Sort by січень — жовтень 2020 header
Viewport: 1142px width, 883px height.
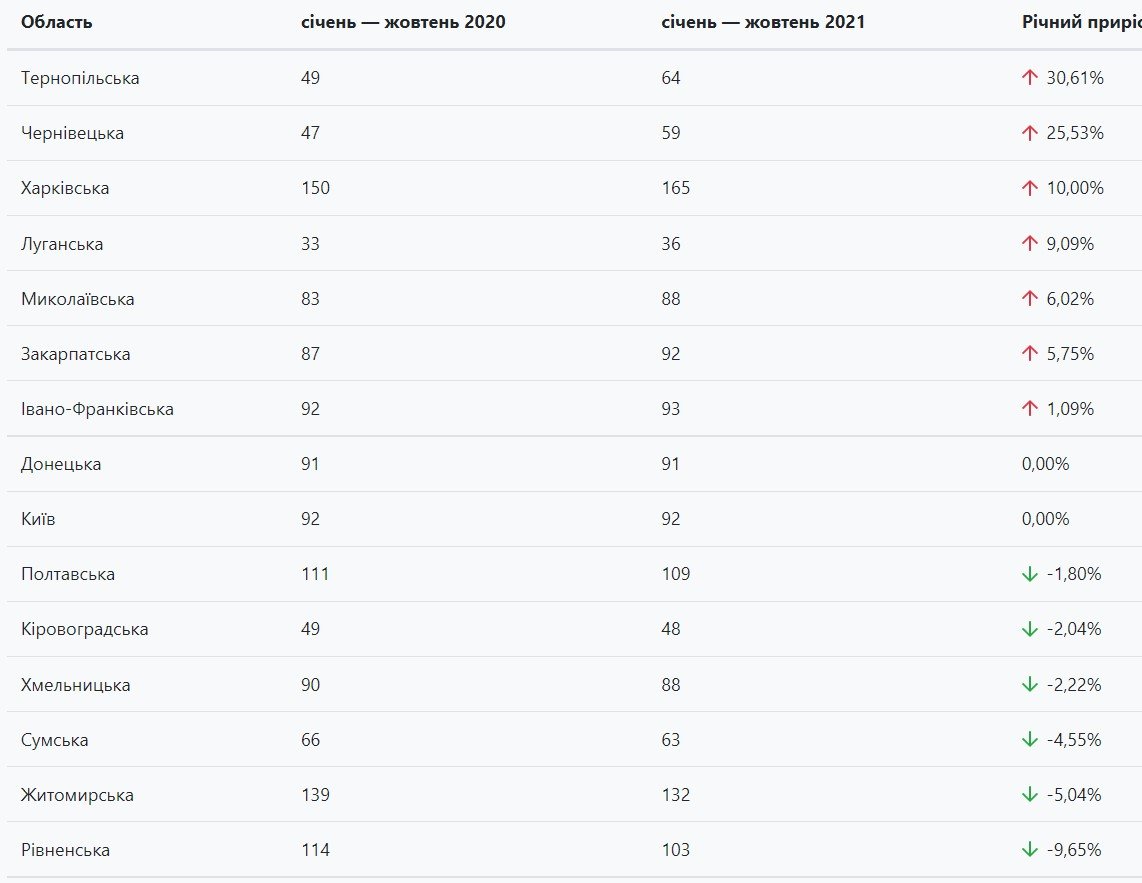point(403,22)
